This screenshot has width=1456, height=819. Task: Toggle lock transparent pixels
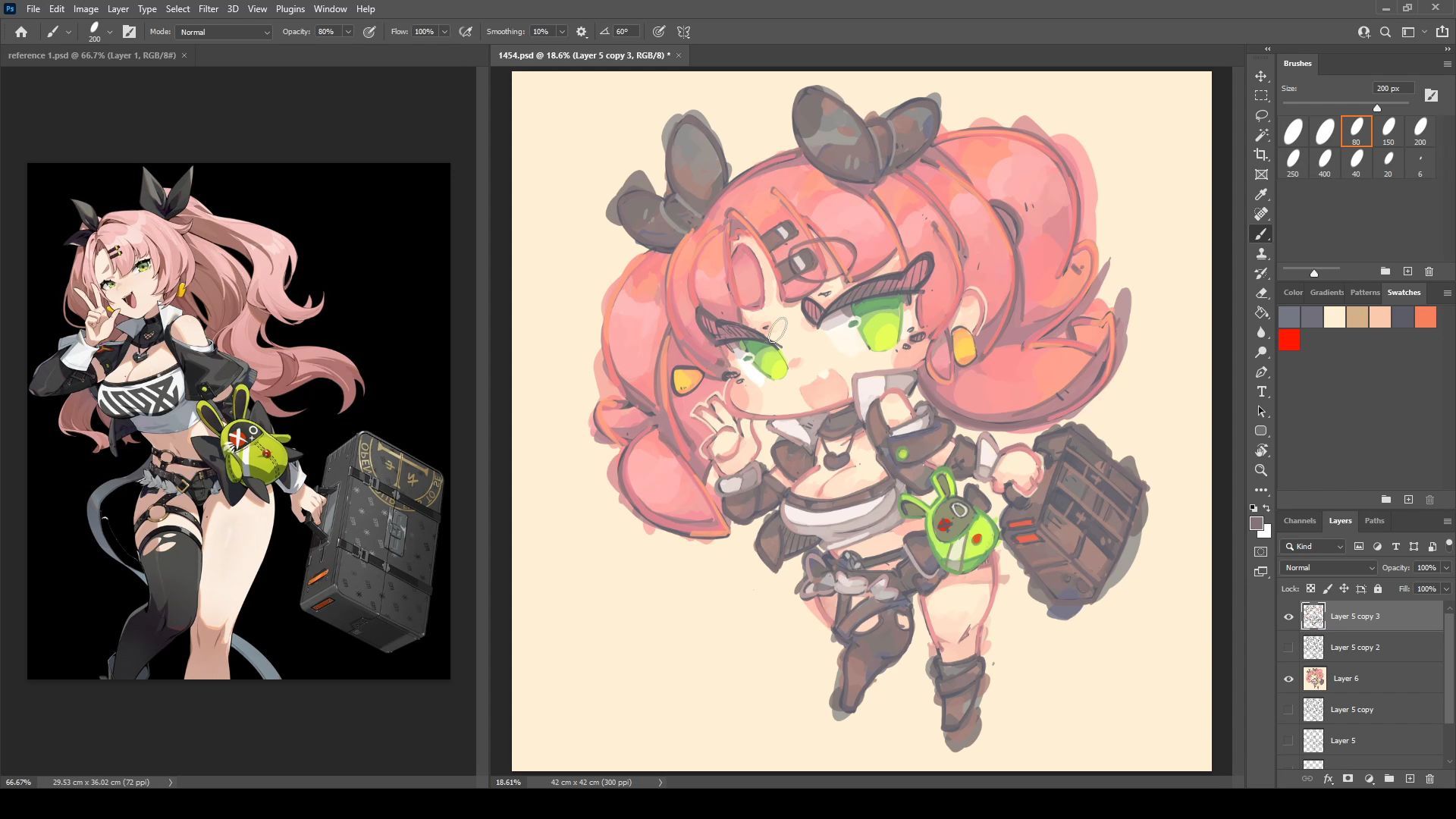pos(1310,588)
